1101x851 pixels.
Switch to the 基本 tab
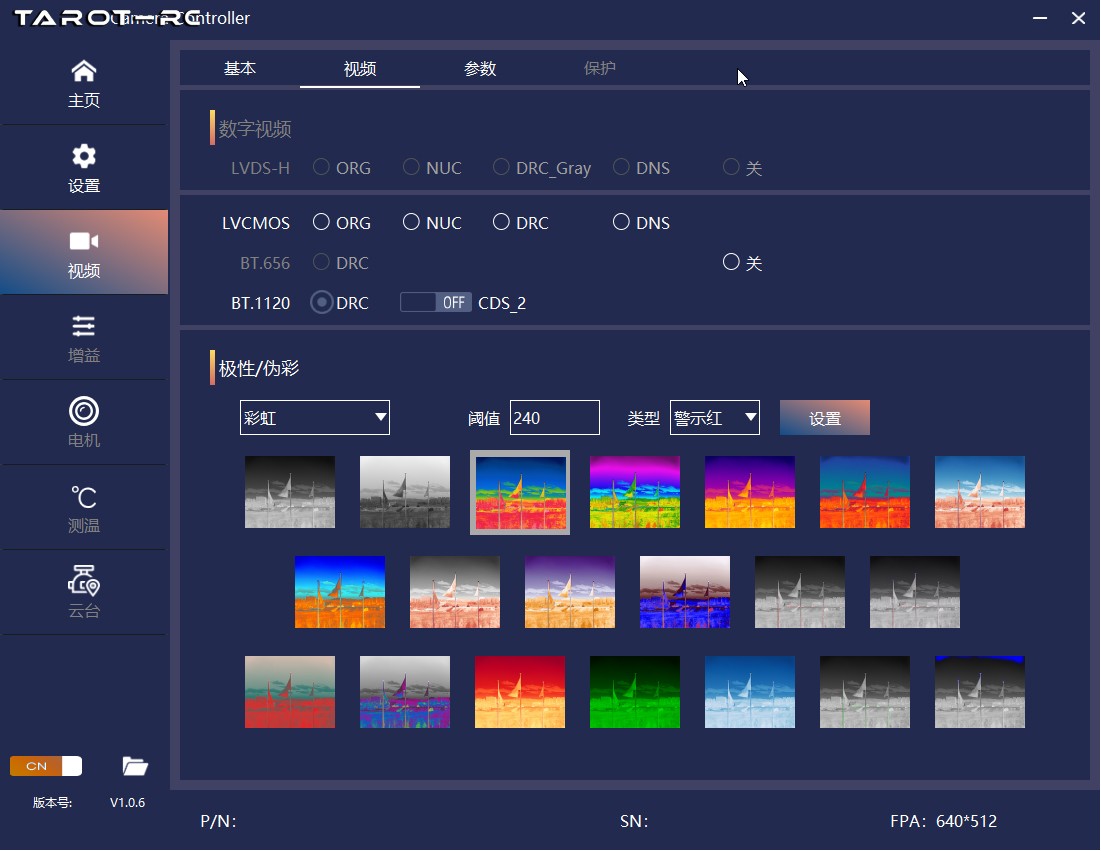coord(240,69)
